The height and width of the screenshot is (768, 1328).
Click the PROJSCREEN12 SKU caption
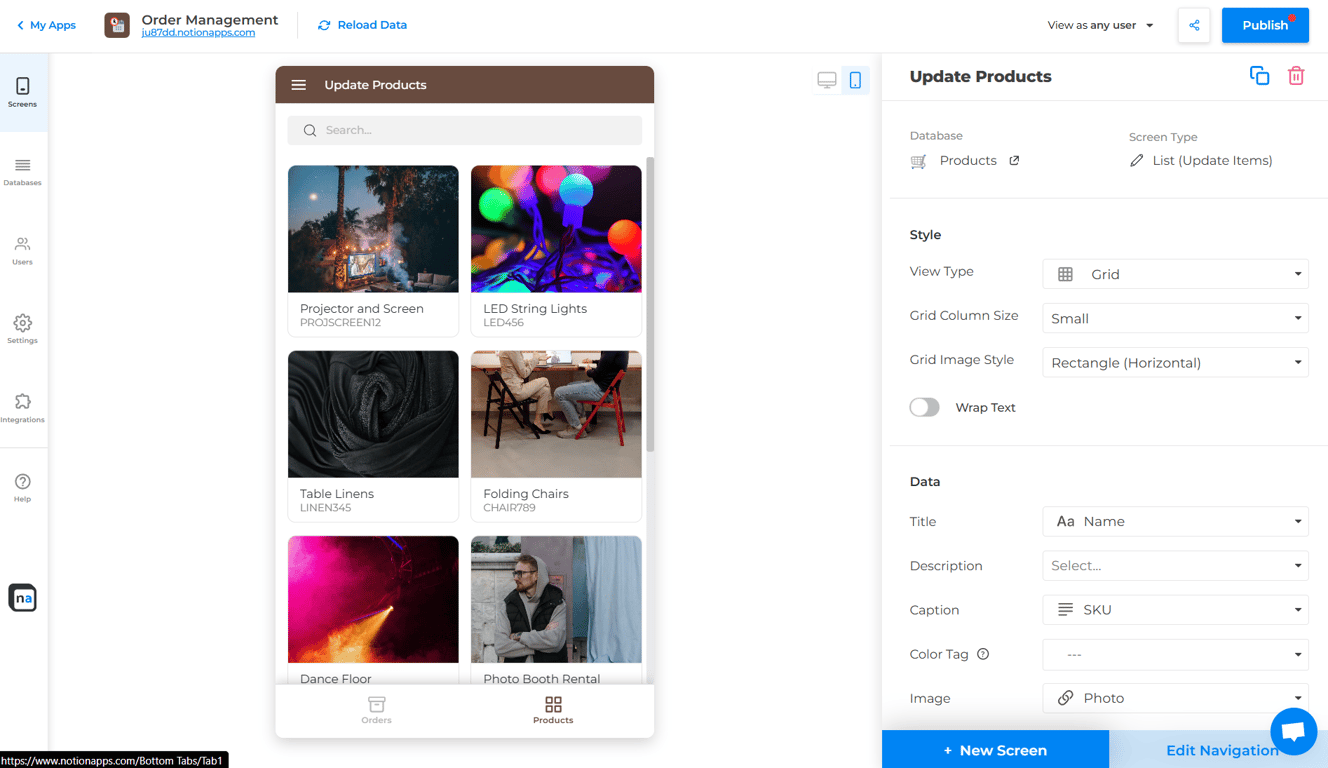point(340,323)
